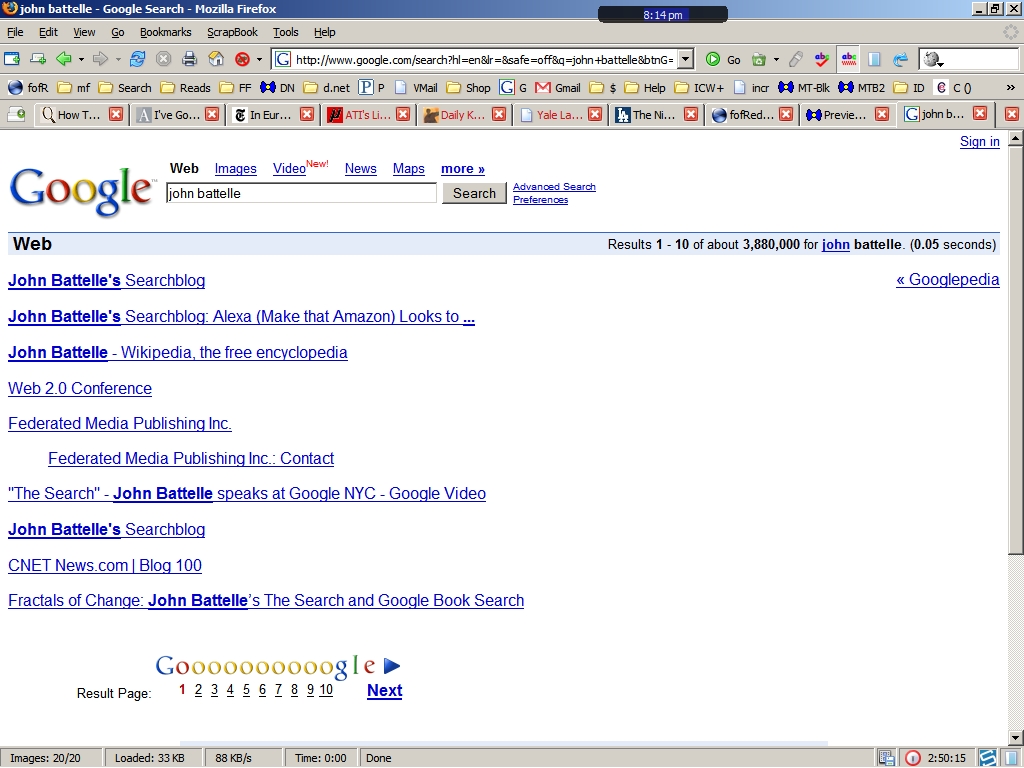
Task: Open the Bookmarks menu
Action: click(x=165, y=32)
